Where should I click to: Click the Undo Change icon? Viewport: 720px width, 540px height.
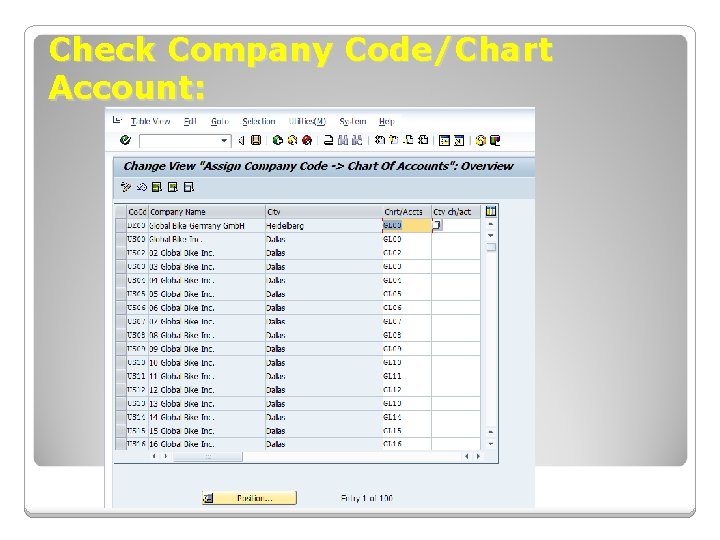[x=141, y=187]
